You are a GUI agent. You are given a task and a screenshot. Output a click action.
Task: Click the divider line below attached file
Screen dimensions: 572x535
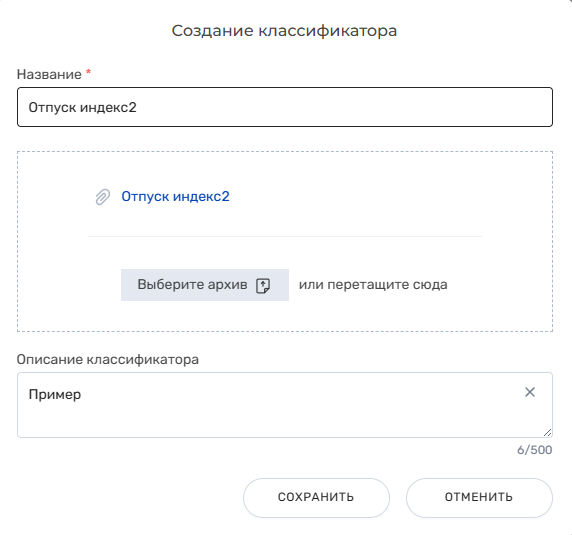coord(285,236)
